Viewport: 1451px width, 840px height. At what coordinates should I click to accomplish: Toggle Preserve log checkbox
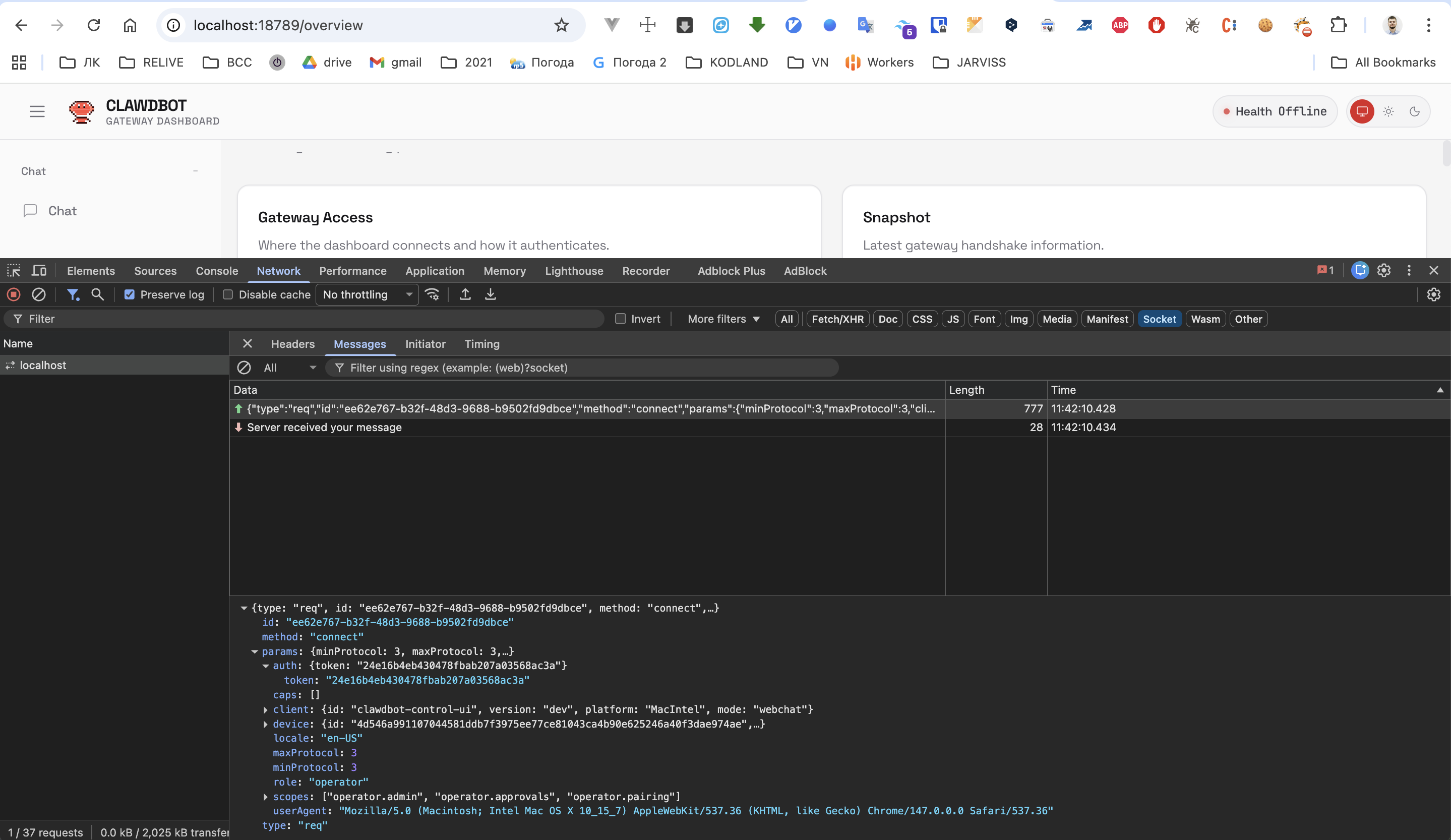130,295
